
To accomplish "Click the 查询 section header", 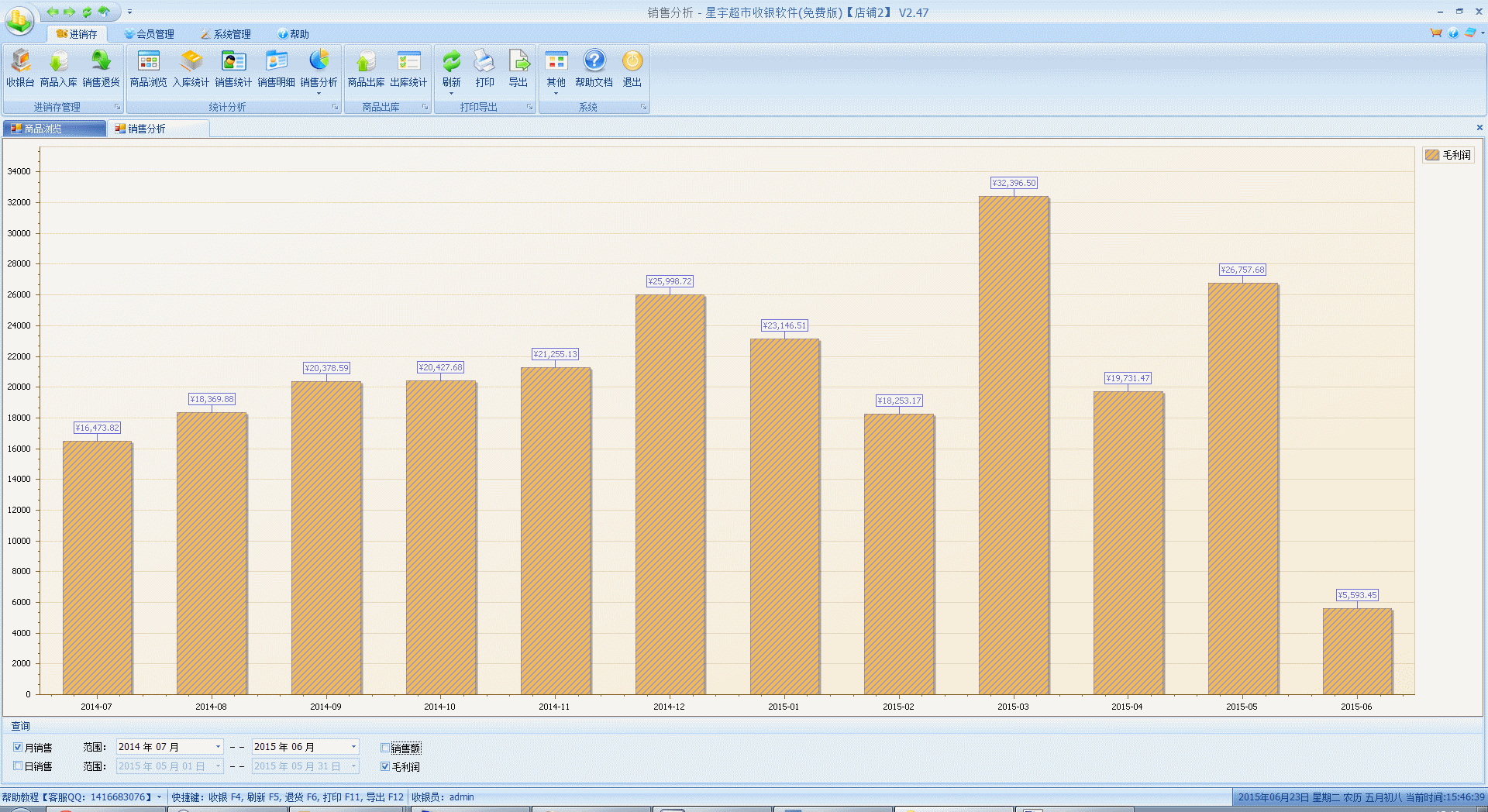I will [20, 726].
